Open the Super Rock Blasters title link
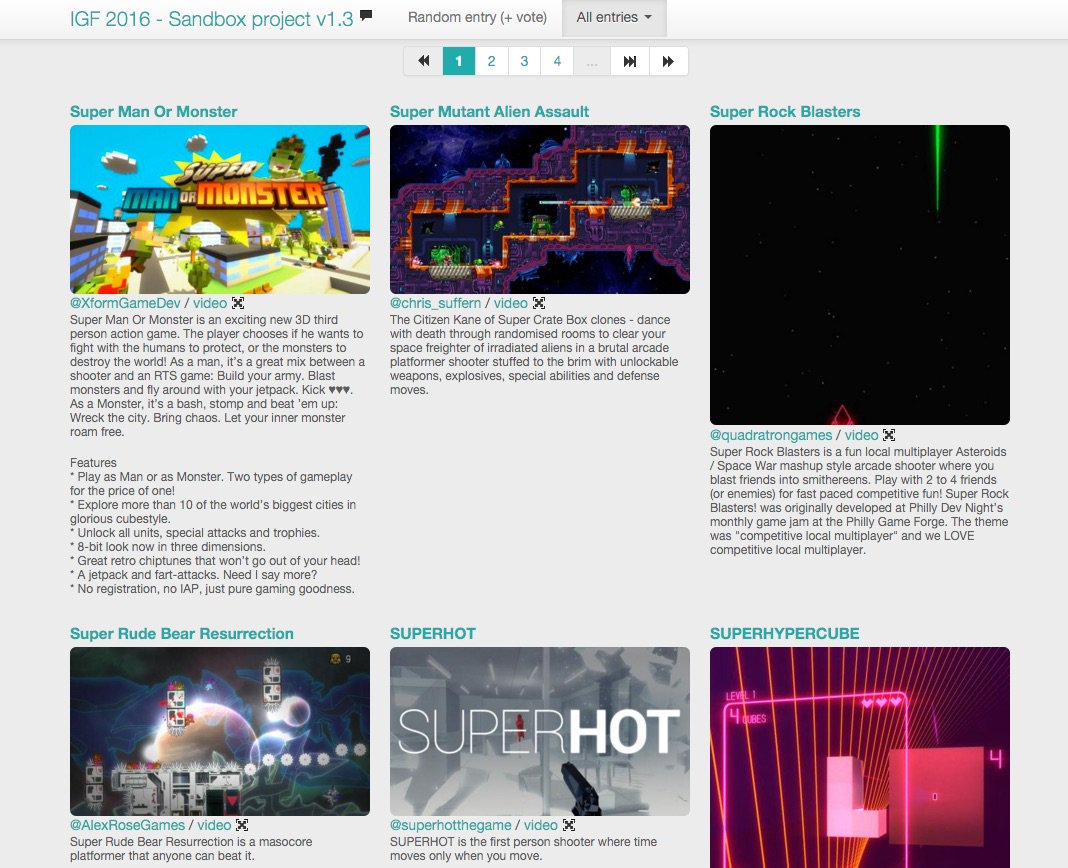 click(x=785, y=112)
